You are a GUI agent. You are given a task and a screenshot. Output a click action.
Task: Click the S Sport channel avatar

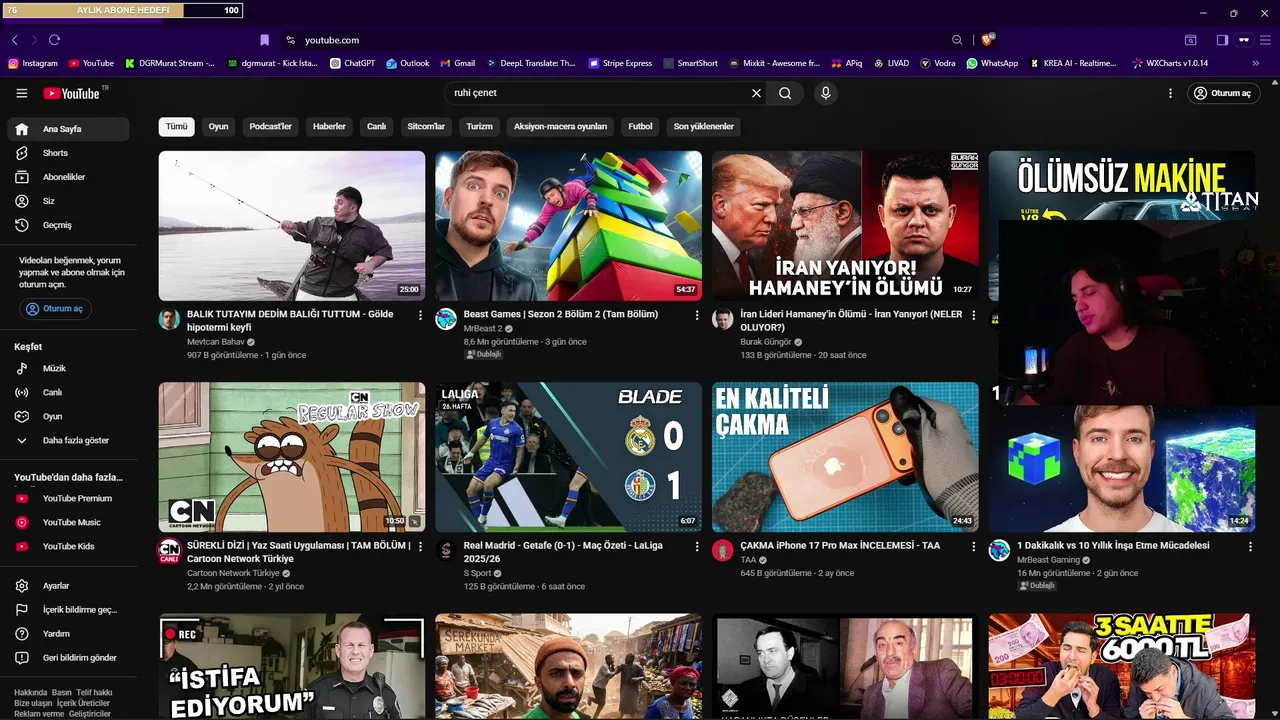click(446, 551)
